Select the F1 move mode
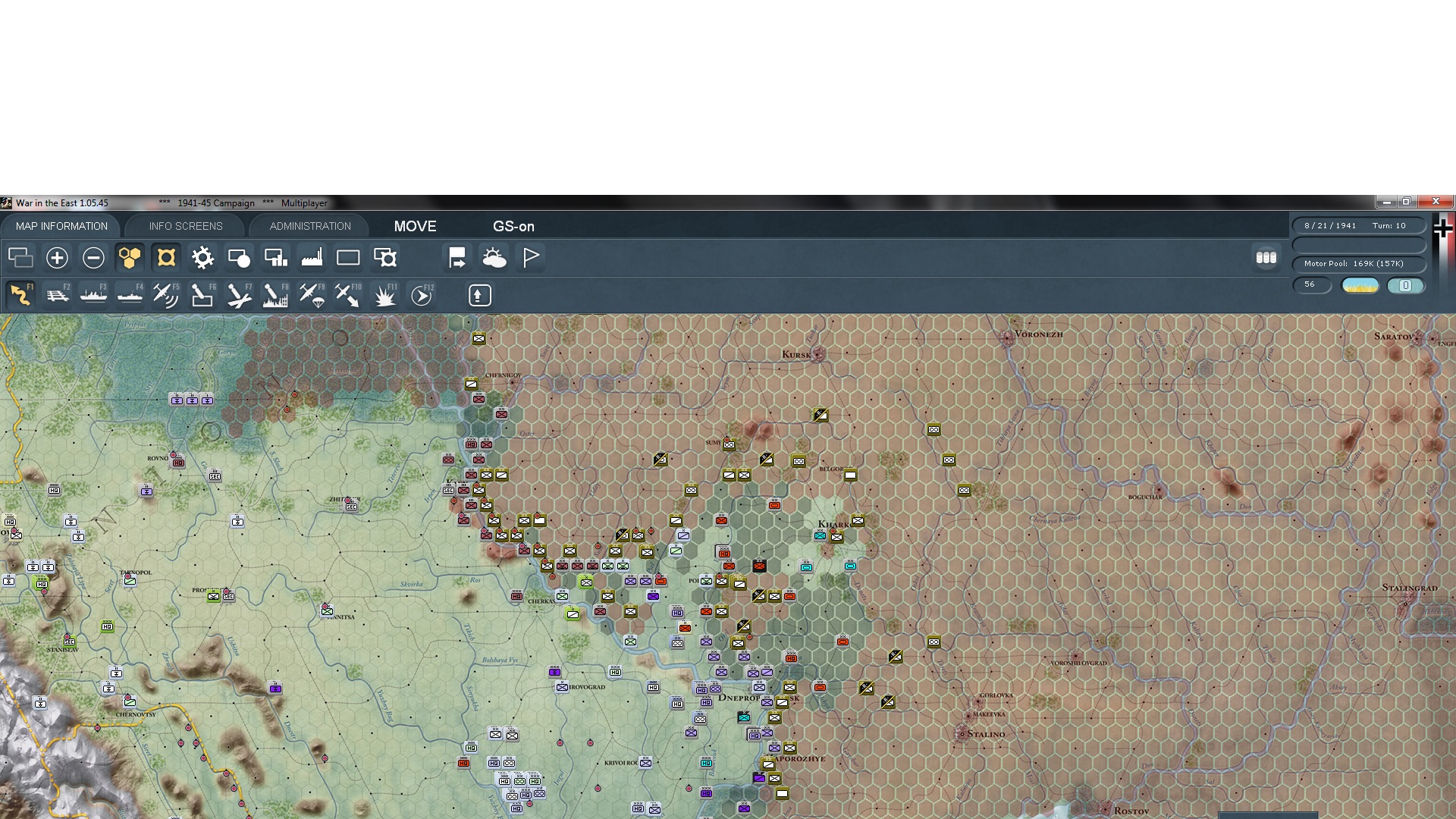 20,295
